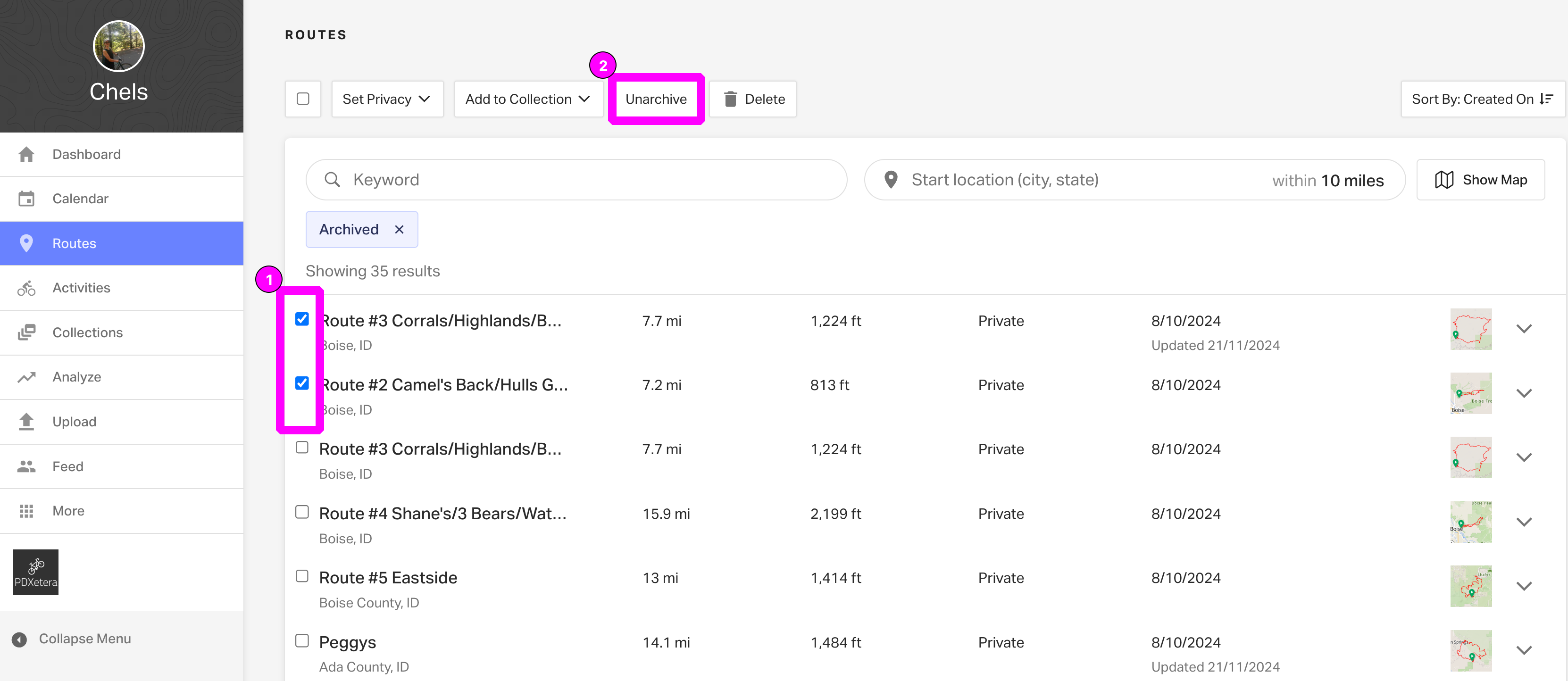Click the Analyze trend line icon
The width and height of the screenshot is (1568, 681).
(26, 377)
